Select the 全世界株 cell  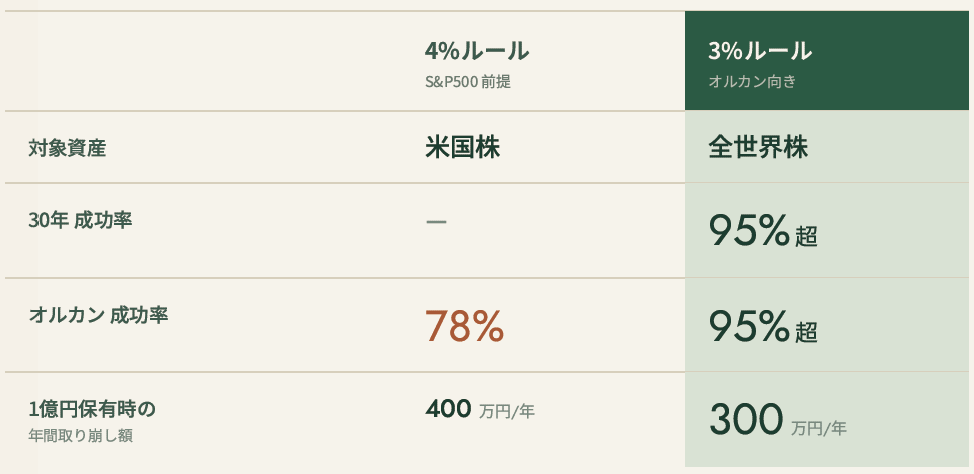[758, 148]
